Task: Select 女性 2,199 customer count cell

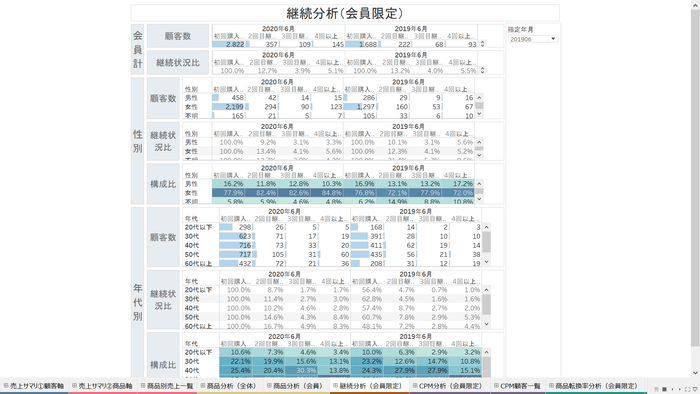Action: 228,107
